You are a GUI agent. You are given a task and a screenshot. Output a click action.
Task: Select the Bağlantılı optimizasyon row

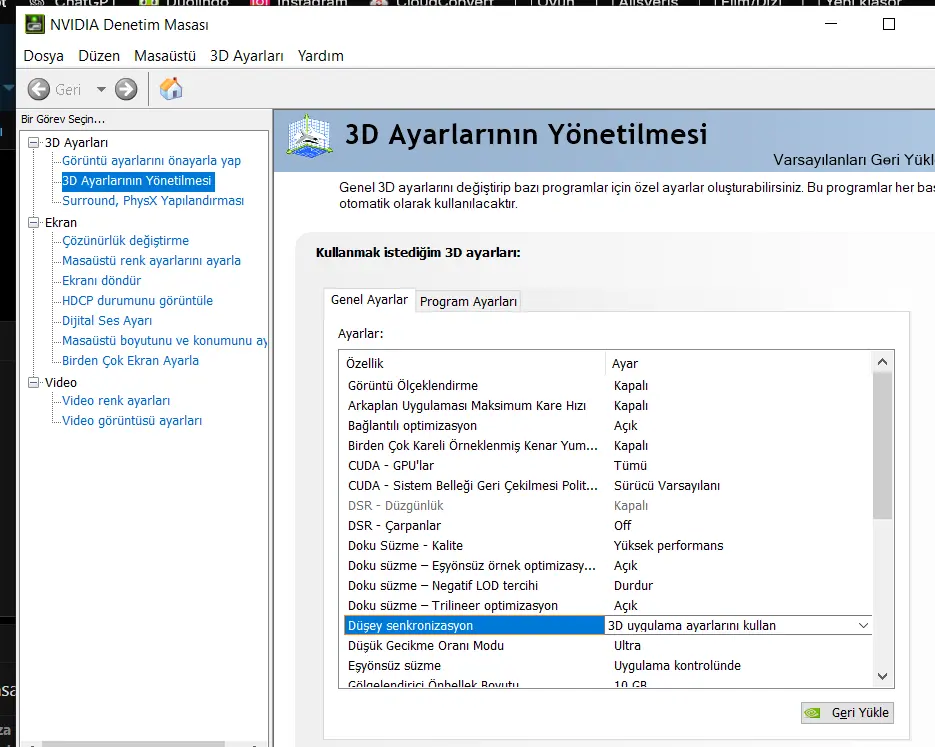click(x=608, y=426)
